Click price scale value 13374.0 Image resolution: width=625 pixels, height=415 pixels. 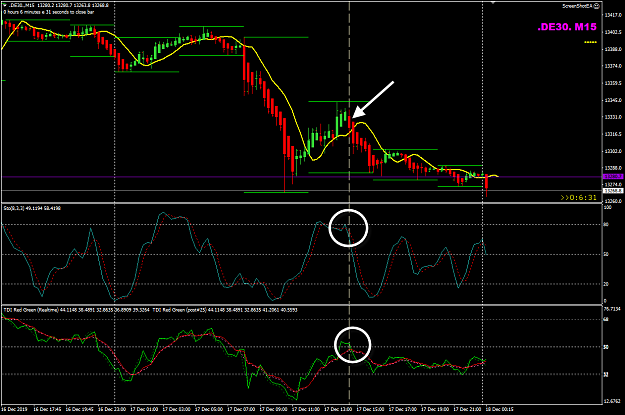point(613,66)
